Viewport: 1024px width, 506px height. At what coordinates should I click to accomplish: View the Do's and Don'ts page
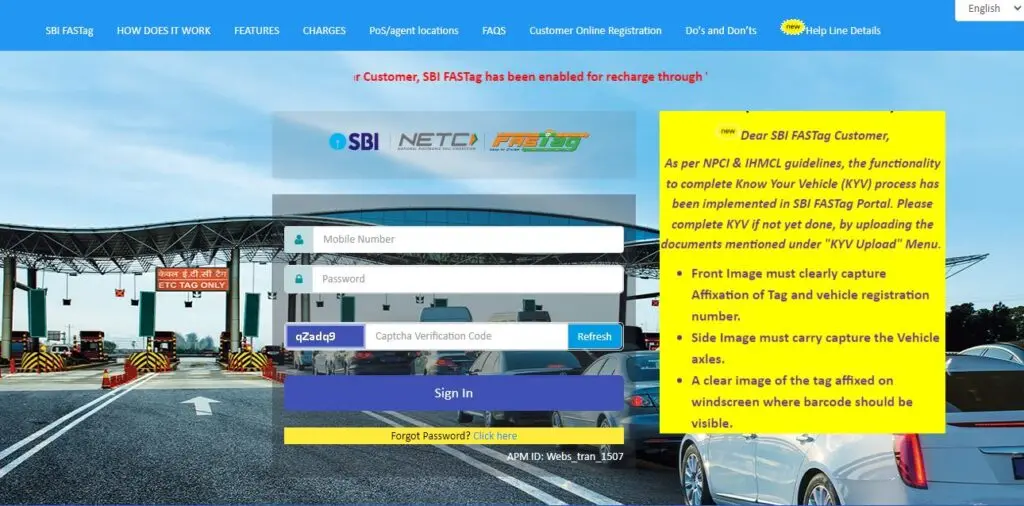tap(721, 31)
